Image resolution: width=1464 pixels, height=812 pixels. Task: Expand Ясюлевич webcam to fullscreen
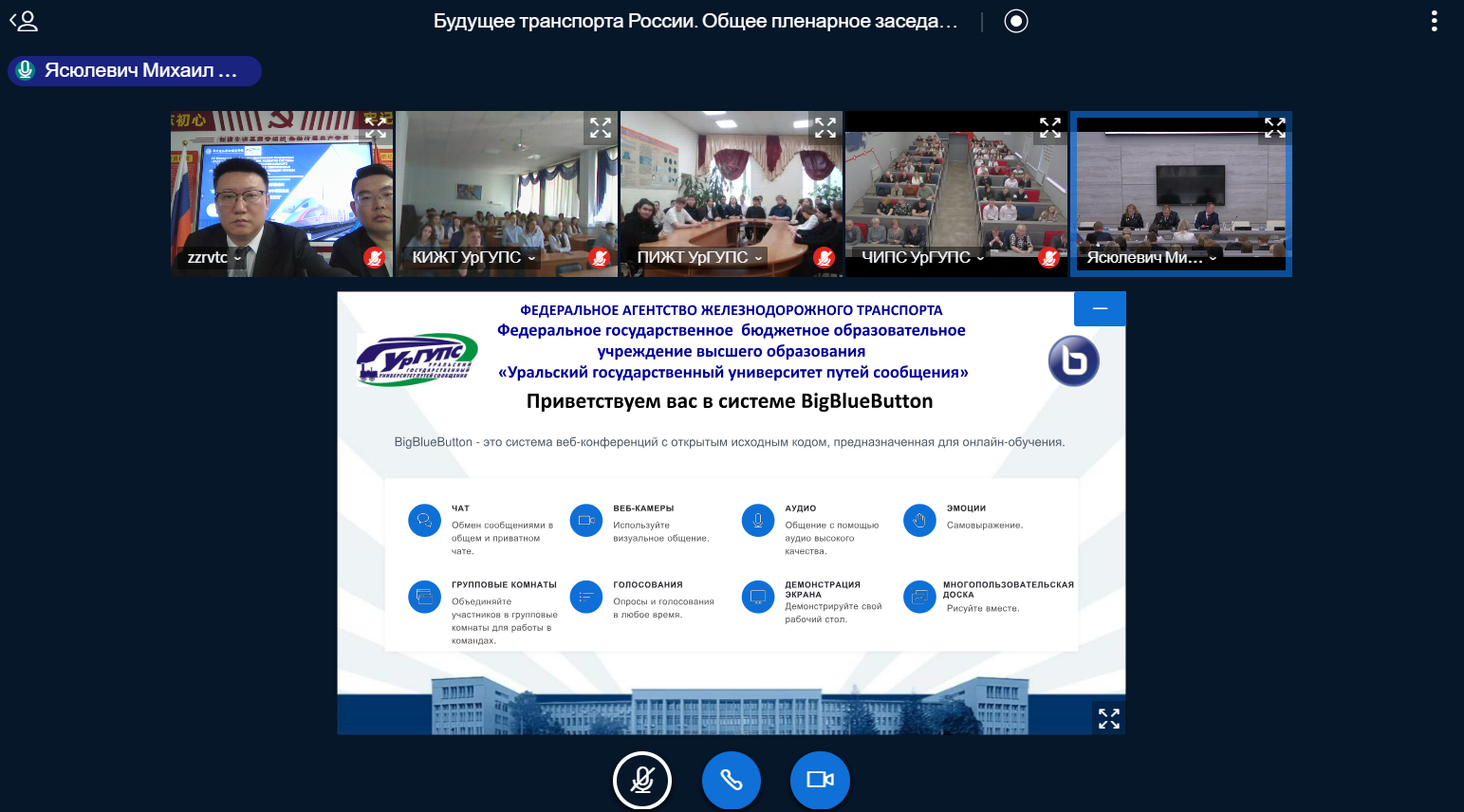tap(1275, 127)
